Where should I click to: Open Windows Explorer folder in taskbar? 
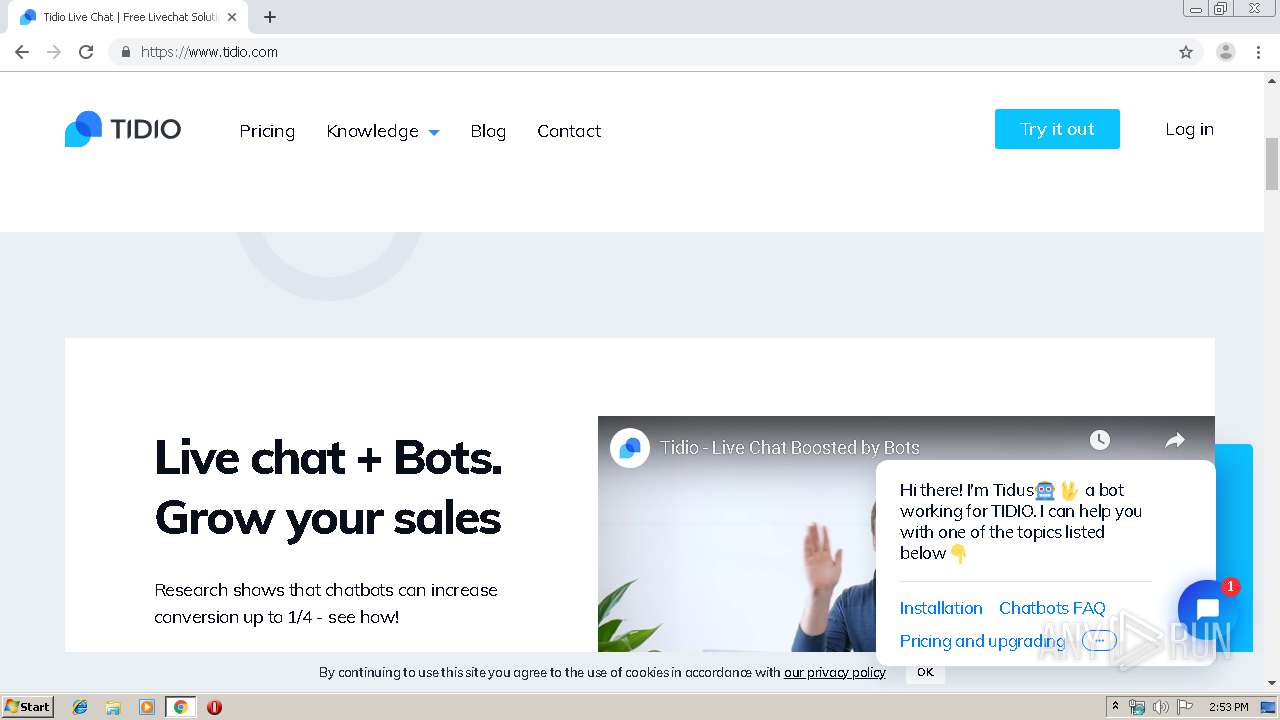coord(113,707)
